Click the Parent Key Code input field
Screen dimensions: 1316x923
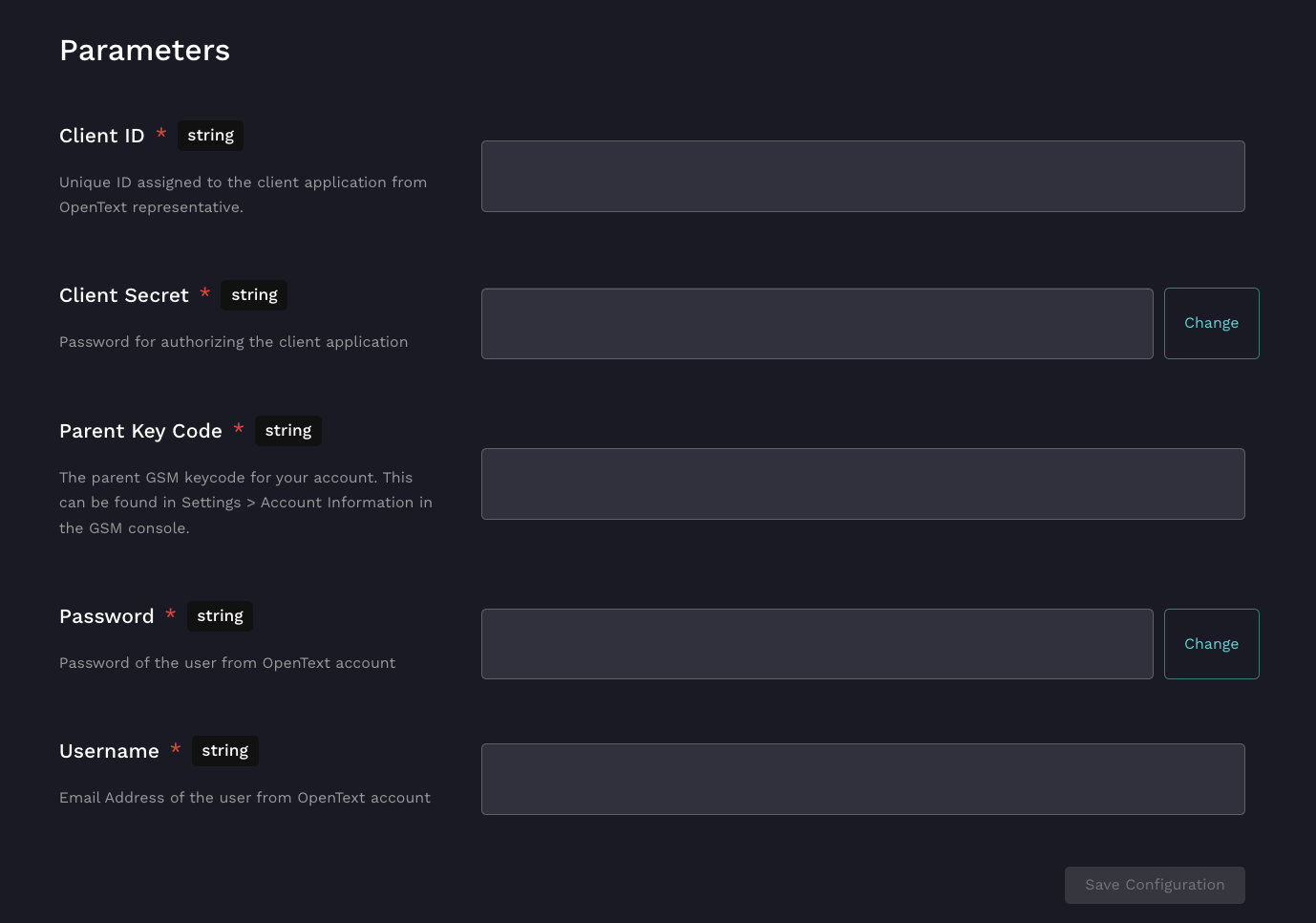click(862, 484)
